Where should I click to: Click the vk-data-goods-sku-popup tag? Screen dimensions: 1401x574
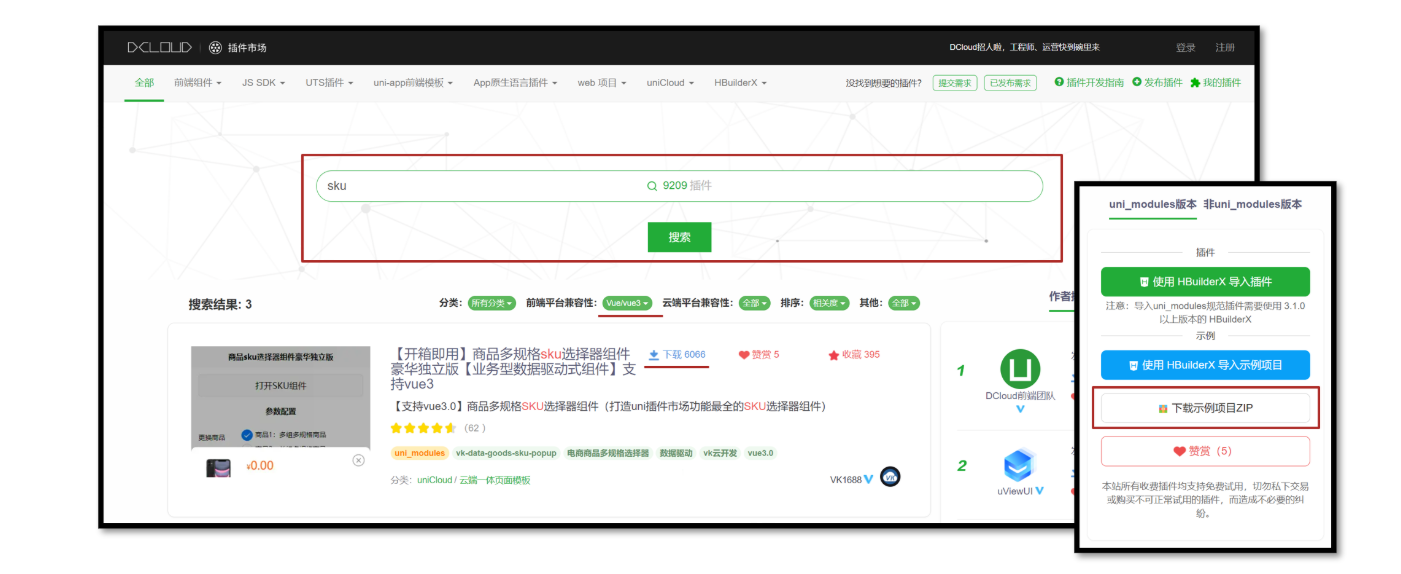[x=506, y=453]
